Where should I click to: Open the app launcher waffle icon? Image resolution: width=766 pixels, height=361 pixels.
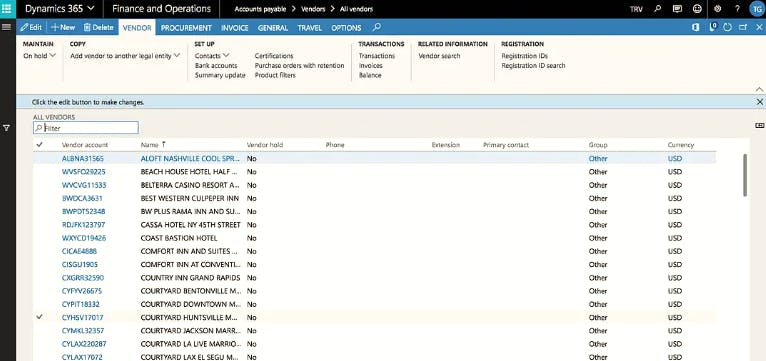click(7, 8)
